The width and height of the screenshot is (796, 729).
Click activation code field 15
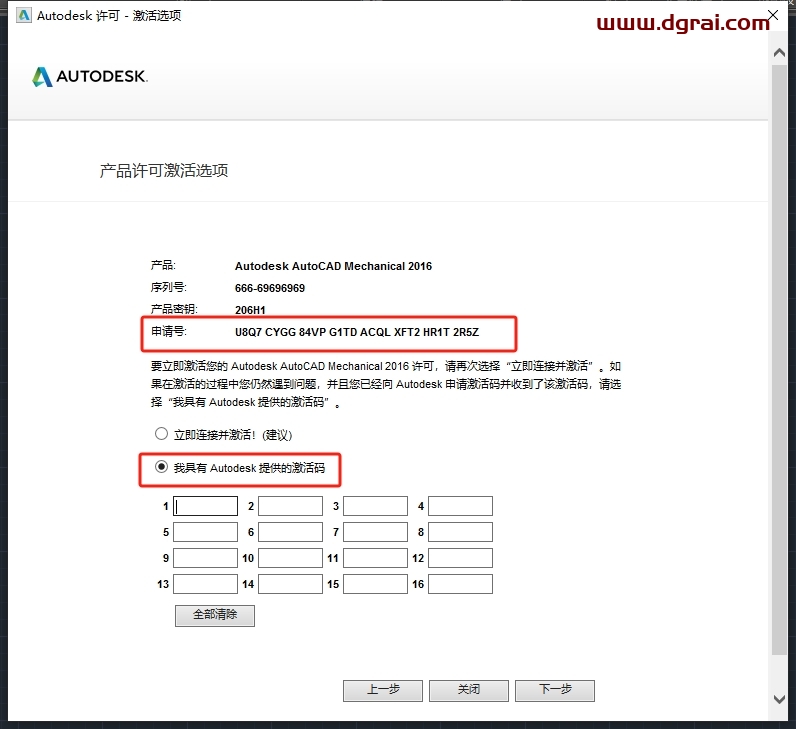376,584
